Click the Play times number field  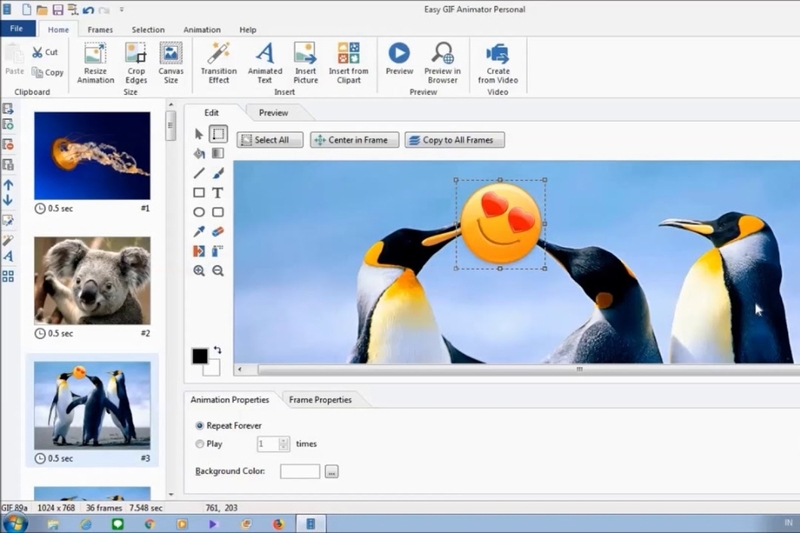point(268,444)
